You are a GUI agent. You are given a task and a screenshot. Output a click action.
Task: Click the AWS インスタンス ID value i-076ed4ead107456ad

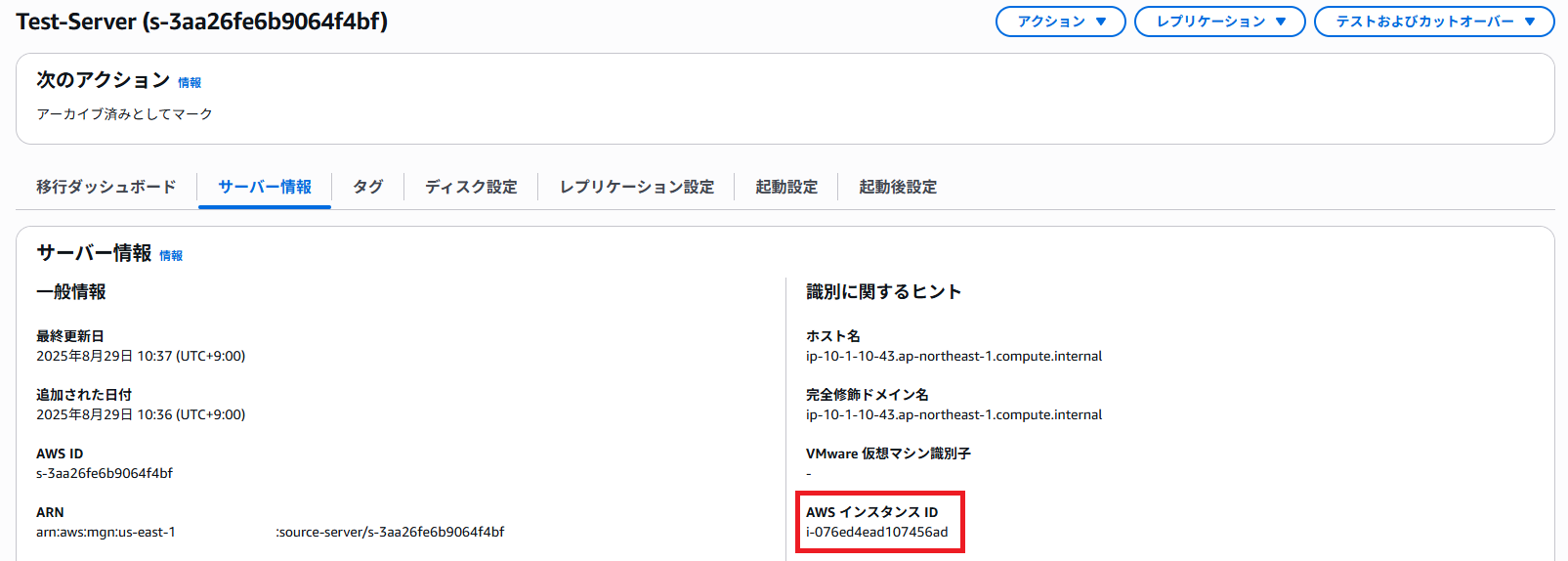[877, 532]
